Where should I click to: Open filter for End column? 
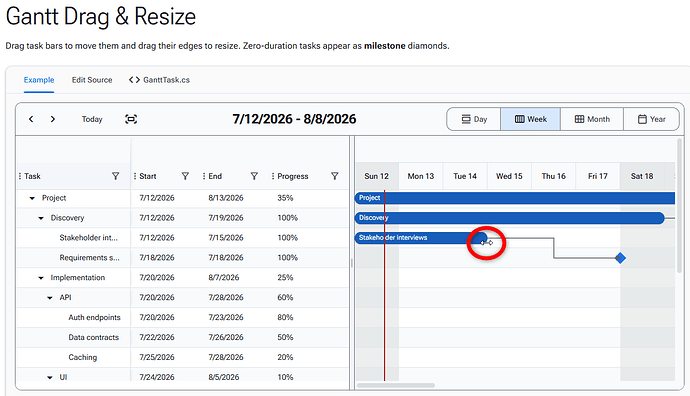click(x=254, y=176)
